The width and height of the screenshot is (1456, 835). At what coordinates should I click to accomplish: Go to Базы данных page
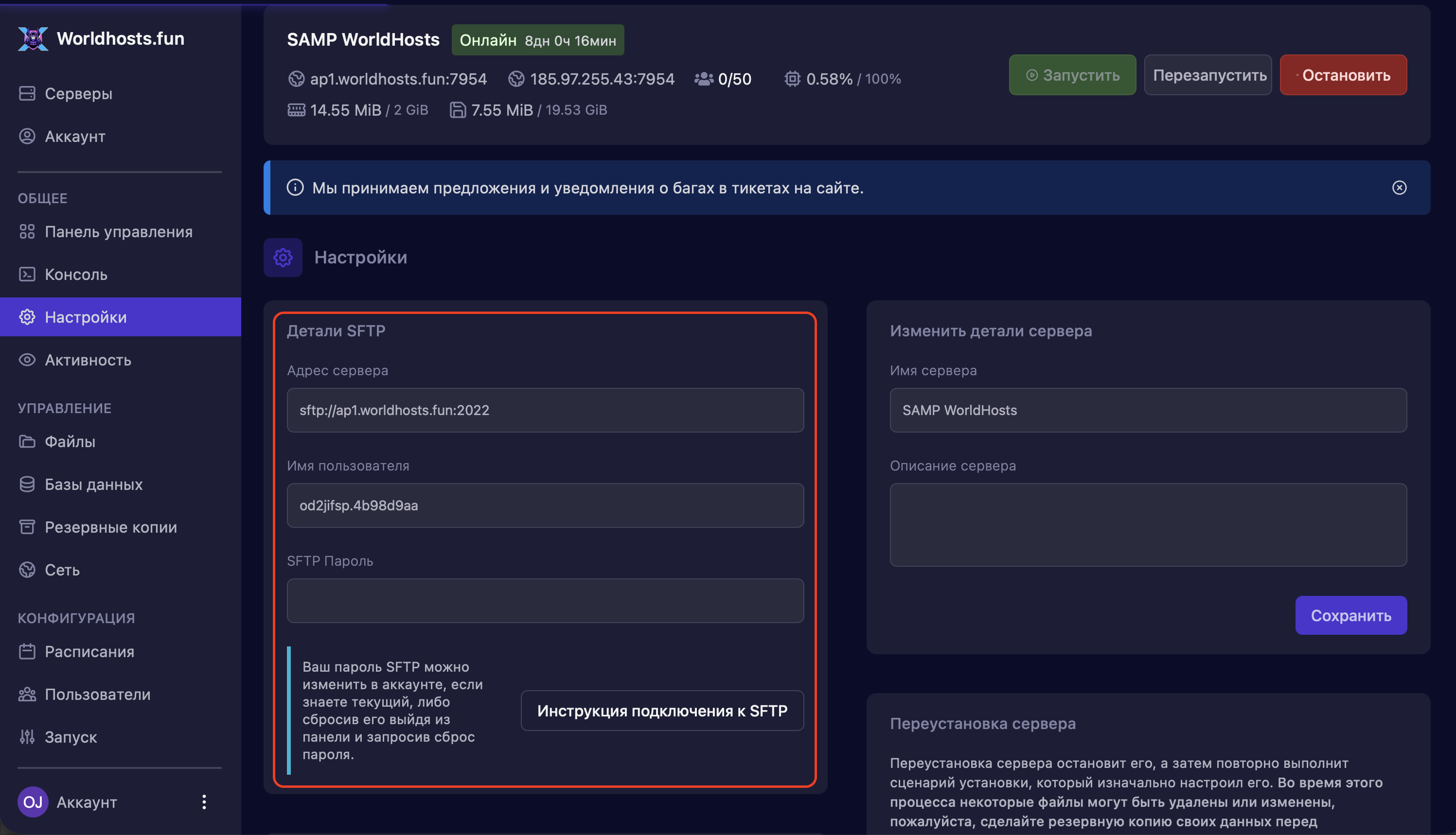point(93,484)
